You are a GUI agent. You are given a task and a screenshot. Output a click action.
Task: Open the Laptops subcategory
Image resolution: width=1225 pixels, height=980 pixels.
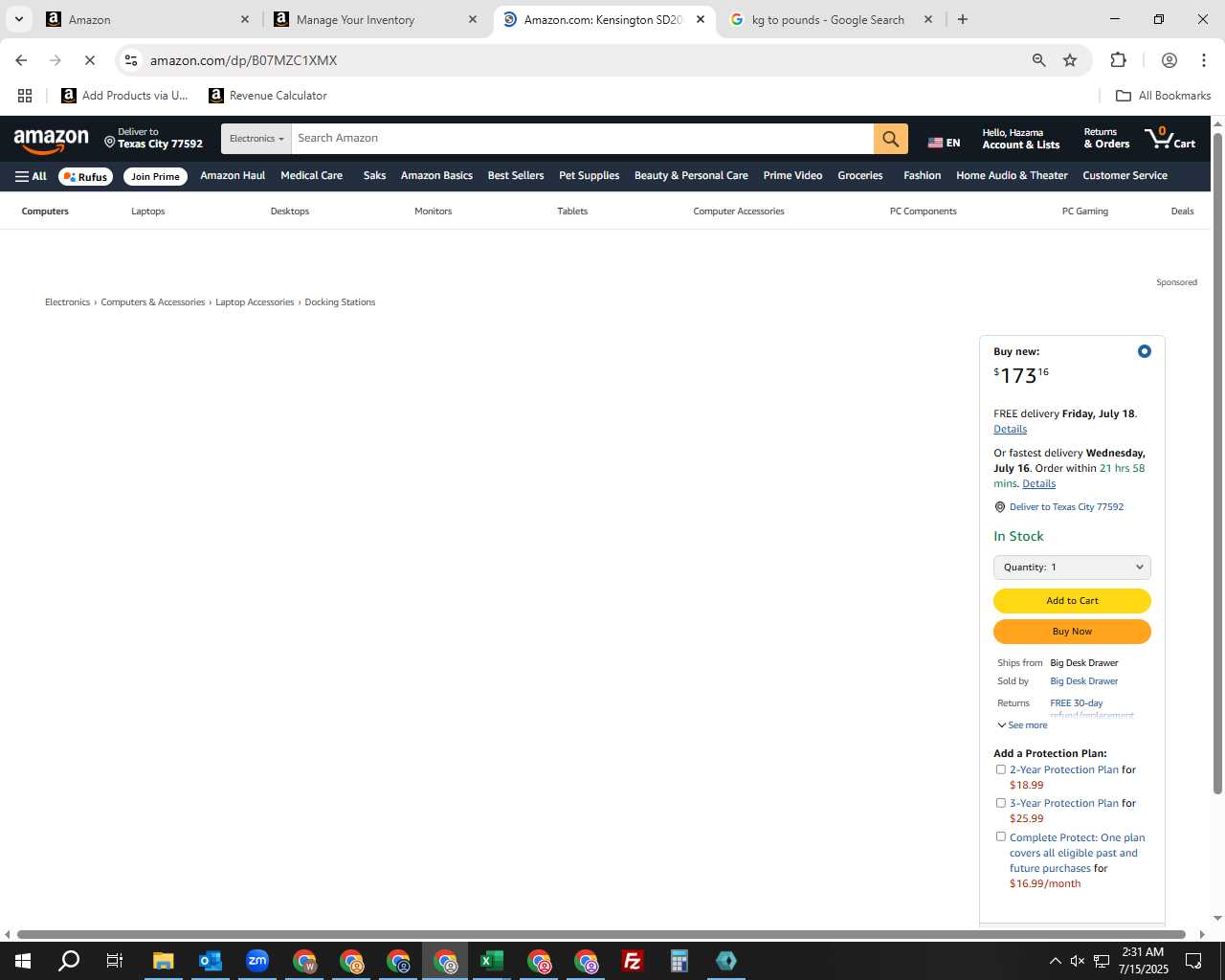click(x=148, y=212)
